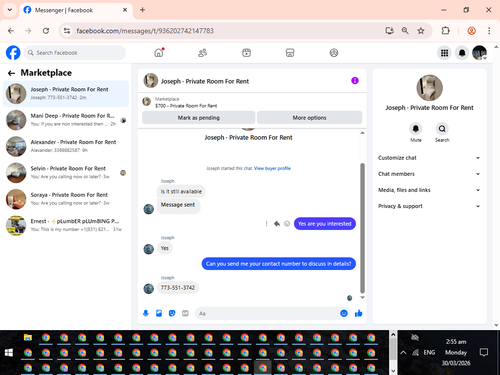Search in conversation using magnifier icon

tap(442, 129)
